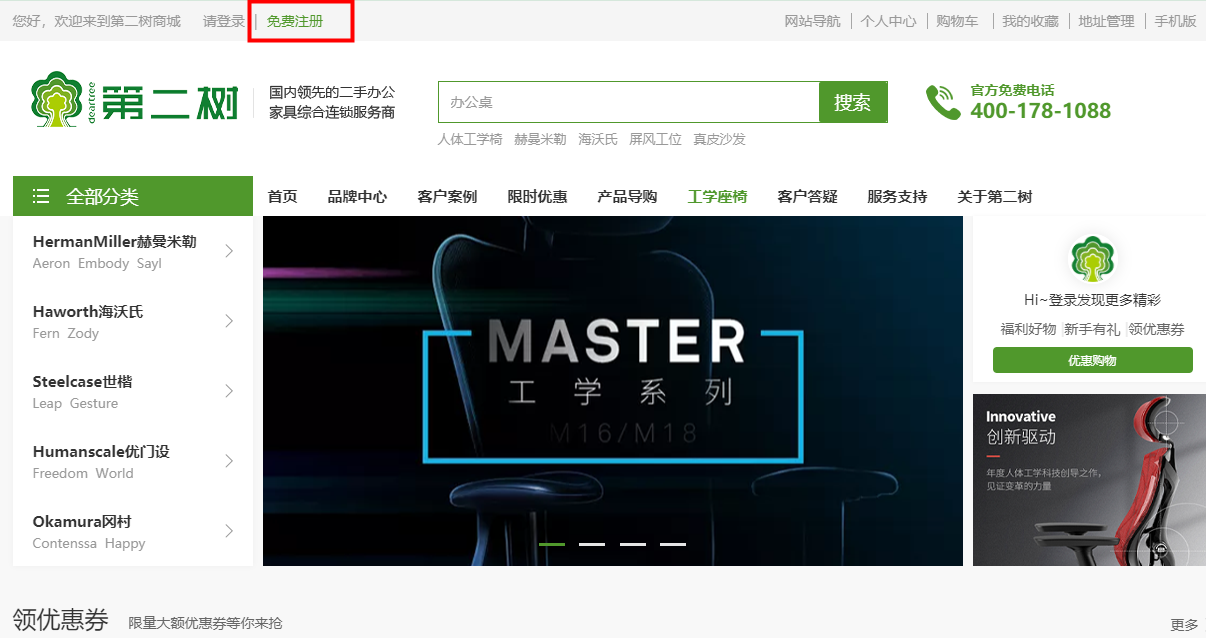Click the 真皮沙发 hot search keyword

tap(720, 140)
